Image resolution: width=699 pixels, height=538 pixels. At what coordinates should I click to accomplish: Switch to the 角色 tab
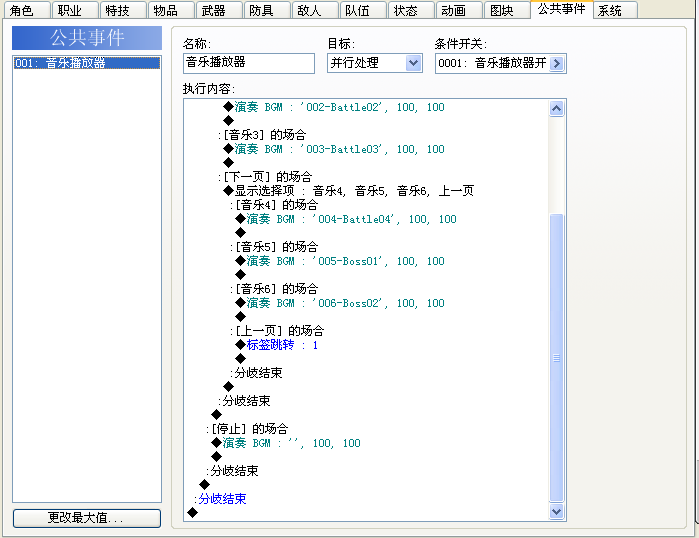point(27,10)
